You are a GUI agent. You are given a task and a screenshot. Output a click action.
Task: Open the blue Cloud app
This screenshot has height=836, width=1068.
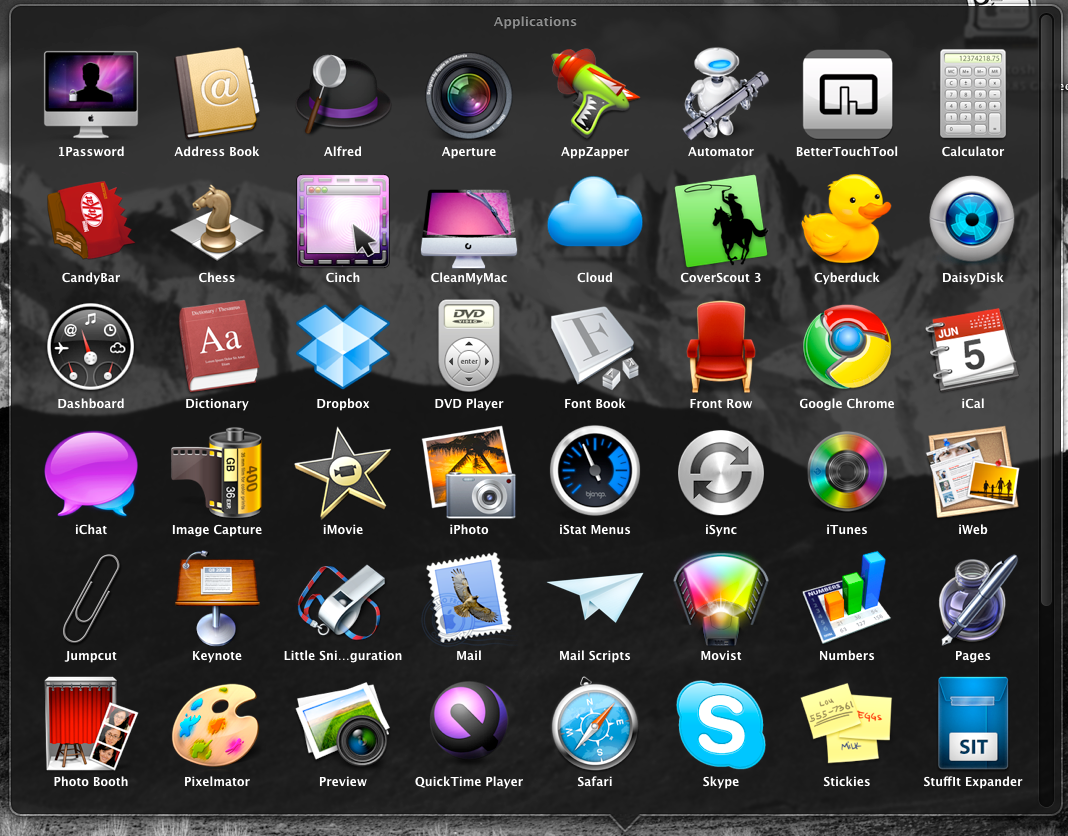(x=595, y=212)
